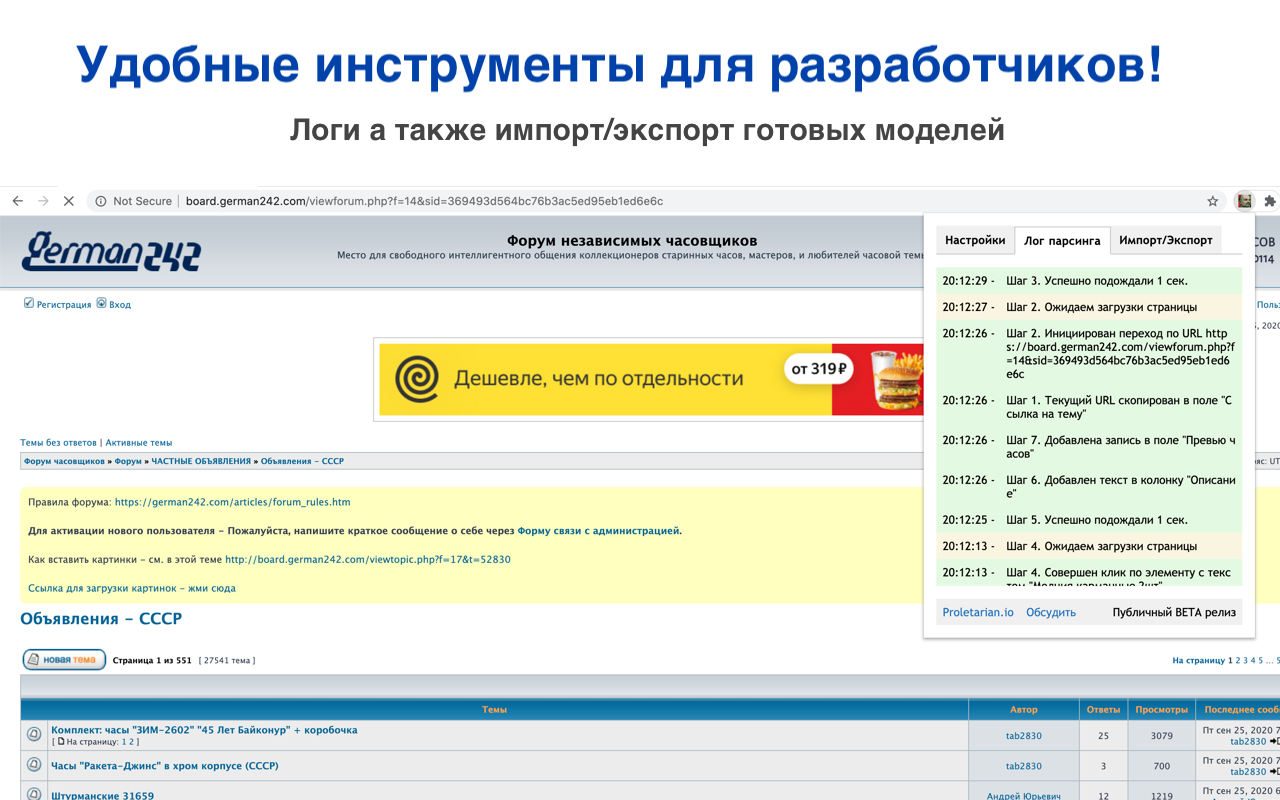1280x800 pixels.
Task: Click the views count 3079
Action: tap(1161, 736)
